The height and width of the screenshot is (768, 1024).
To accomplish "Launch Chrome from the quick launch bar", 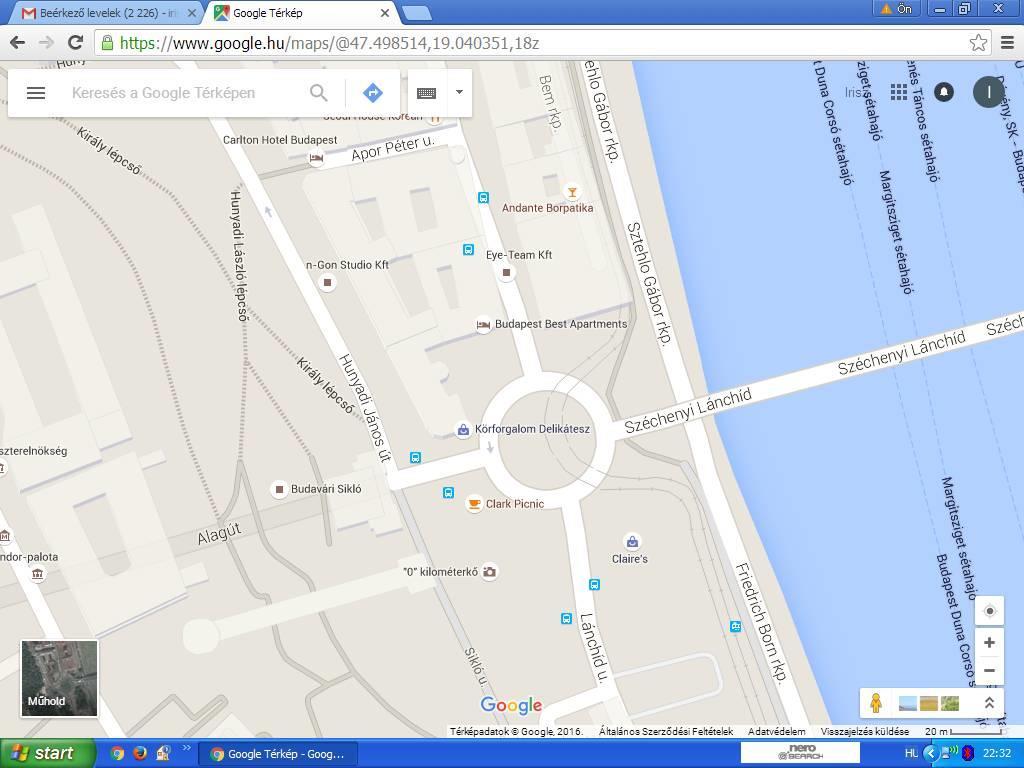I will [x=118, y=754].
